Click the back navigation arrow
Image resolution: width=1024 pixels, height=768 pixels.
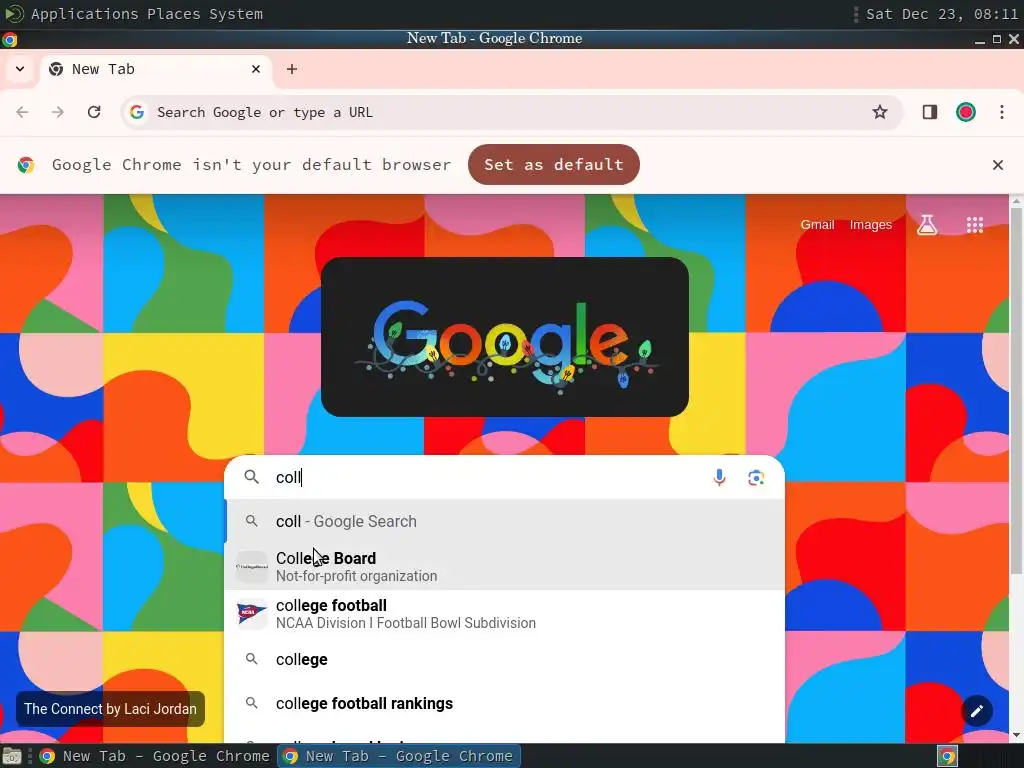coord(22,112)
